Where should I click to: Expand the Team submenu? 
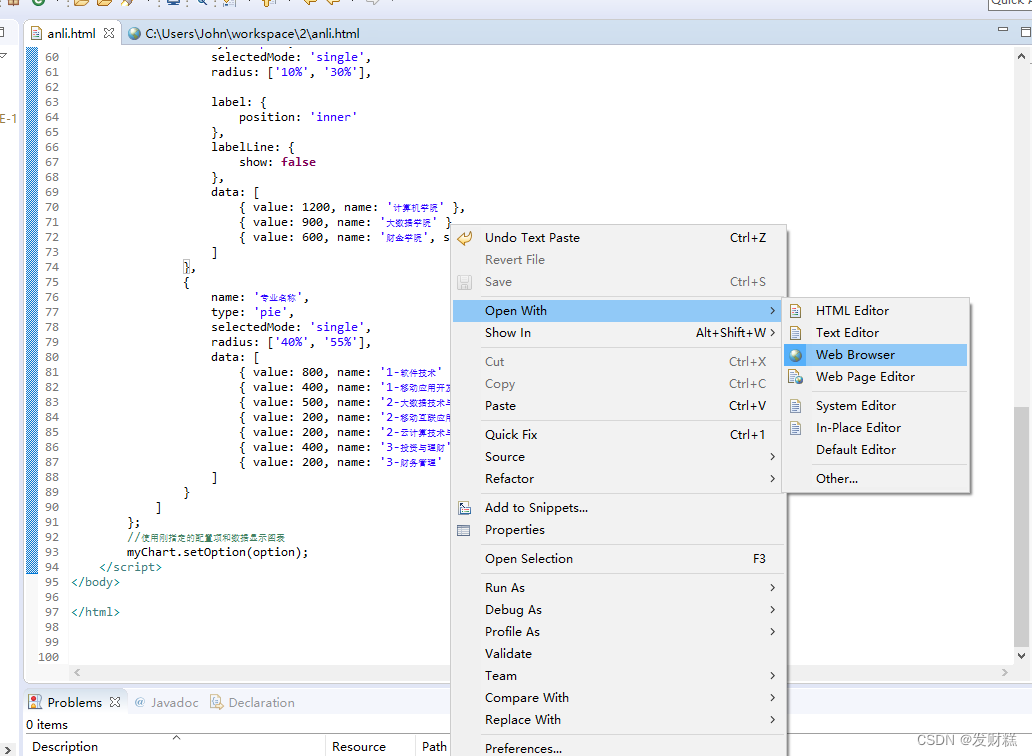(501, 675)
